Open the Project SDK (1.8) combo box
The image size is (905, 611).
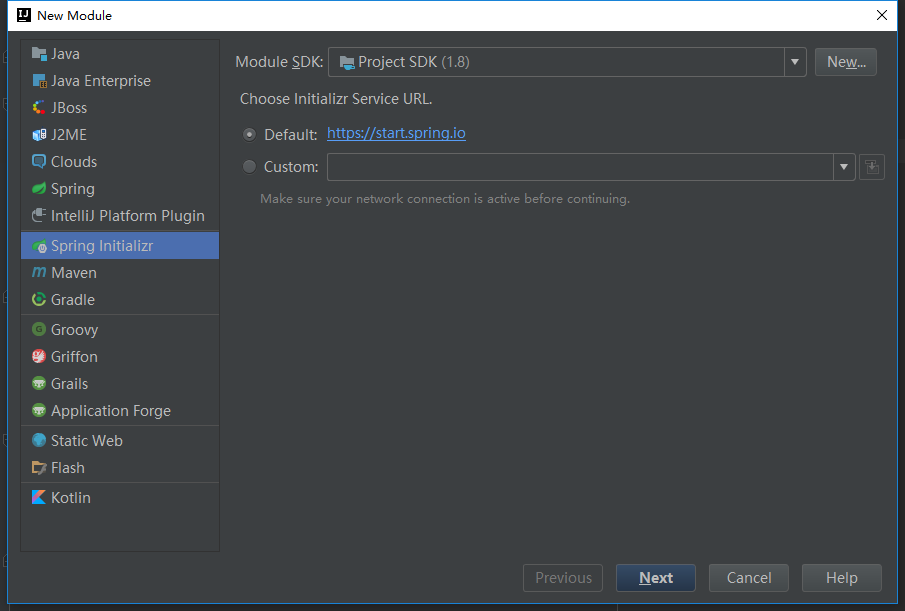[567, 62]
